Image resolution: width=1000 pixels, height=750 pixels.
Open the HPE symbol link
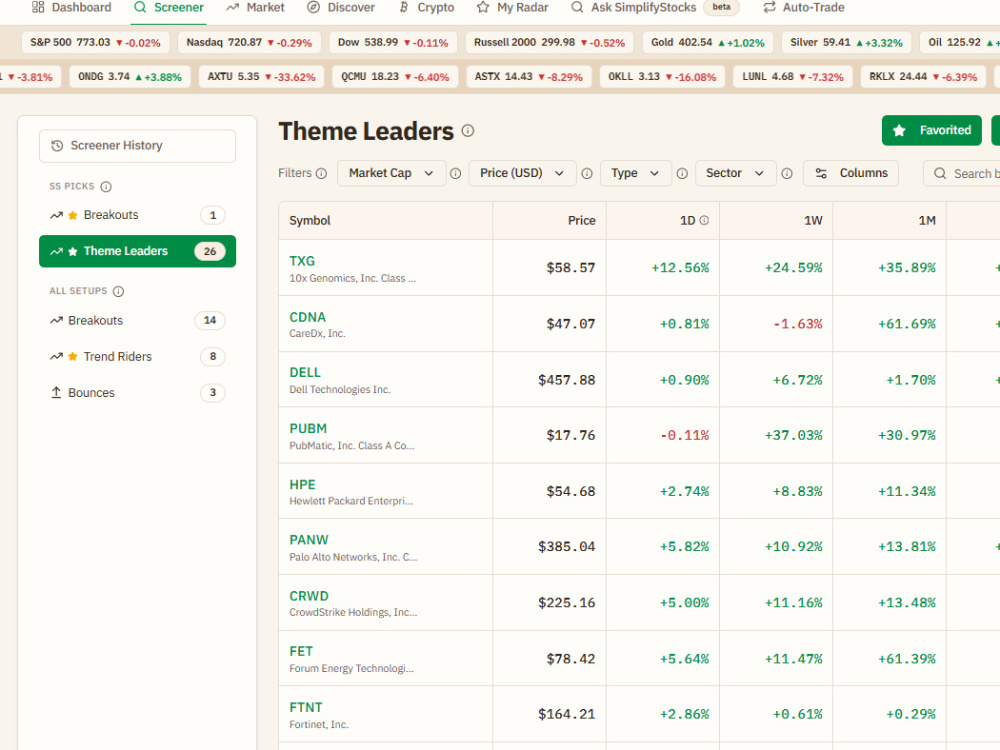[x=302, y=485]
